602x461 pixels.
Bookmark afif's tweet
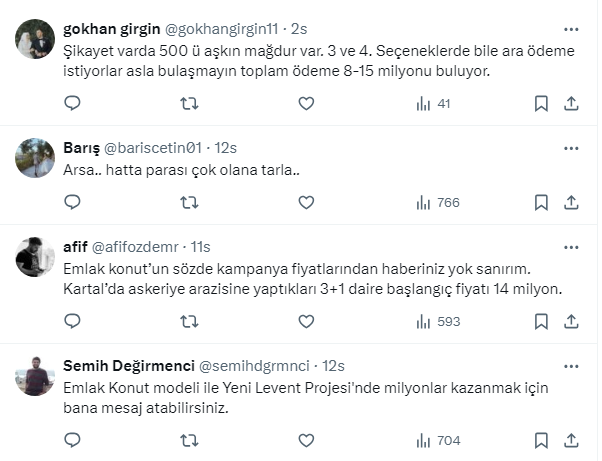(541, 321)
